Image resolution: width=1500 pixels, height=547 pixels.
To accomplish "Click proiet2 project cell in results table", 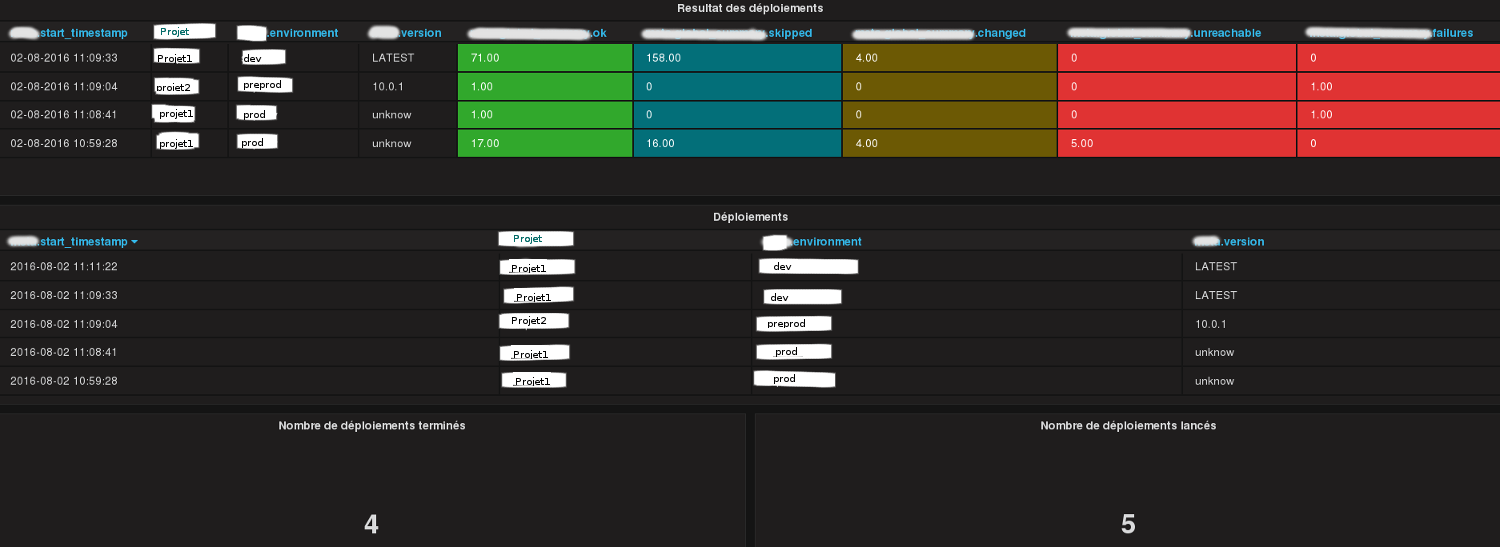I will tap(176, 87).
